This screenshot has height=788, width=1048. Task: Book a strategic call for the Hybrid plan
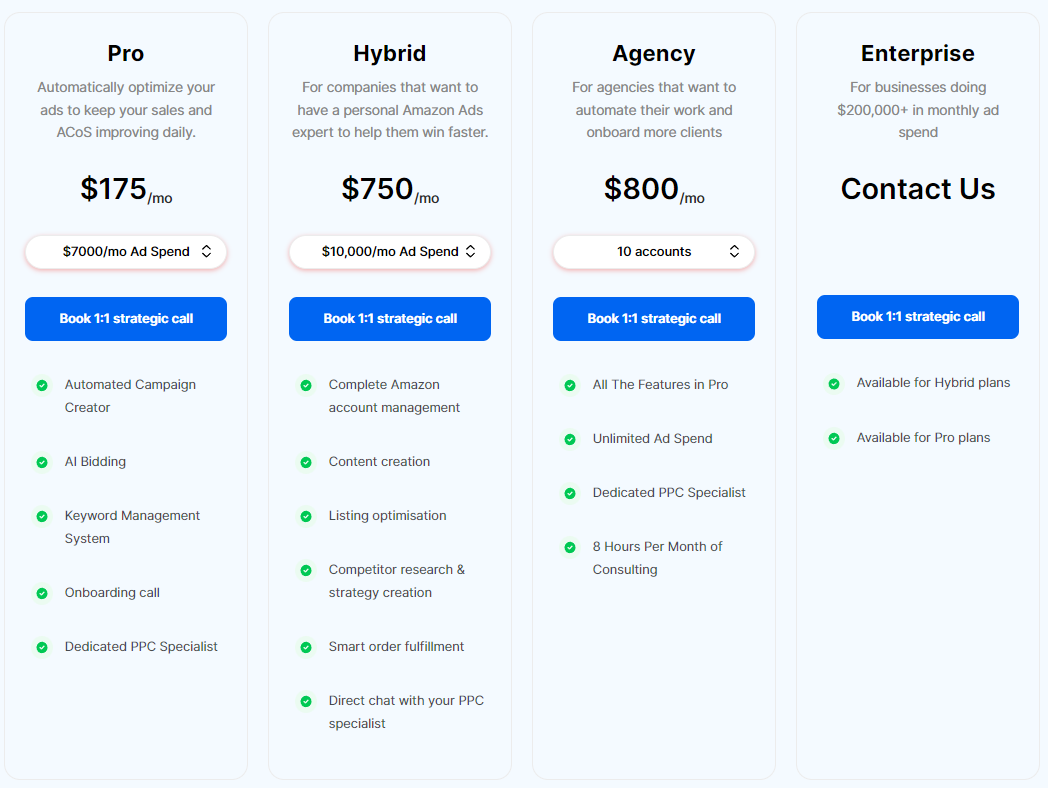pos(390,319)
